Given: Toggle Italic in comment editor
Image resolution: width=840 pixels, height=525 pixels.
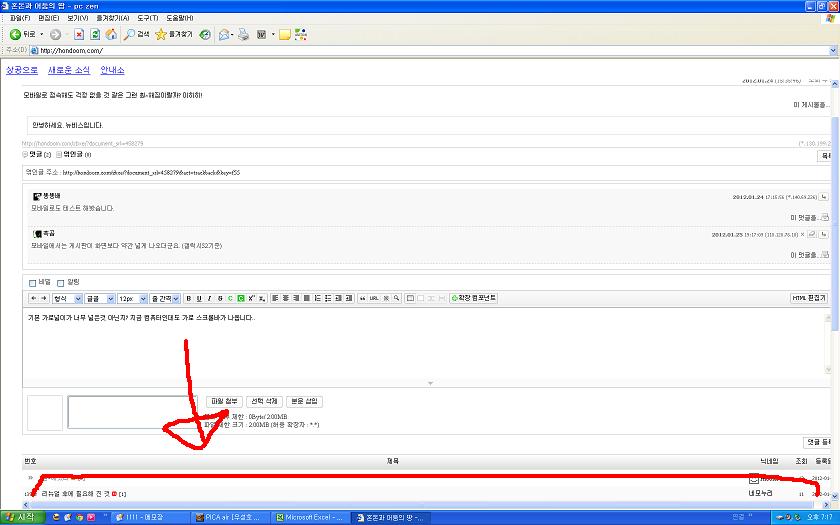Looking at the screenshot, I should [209, 298].
